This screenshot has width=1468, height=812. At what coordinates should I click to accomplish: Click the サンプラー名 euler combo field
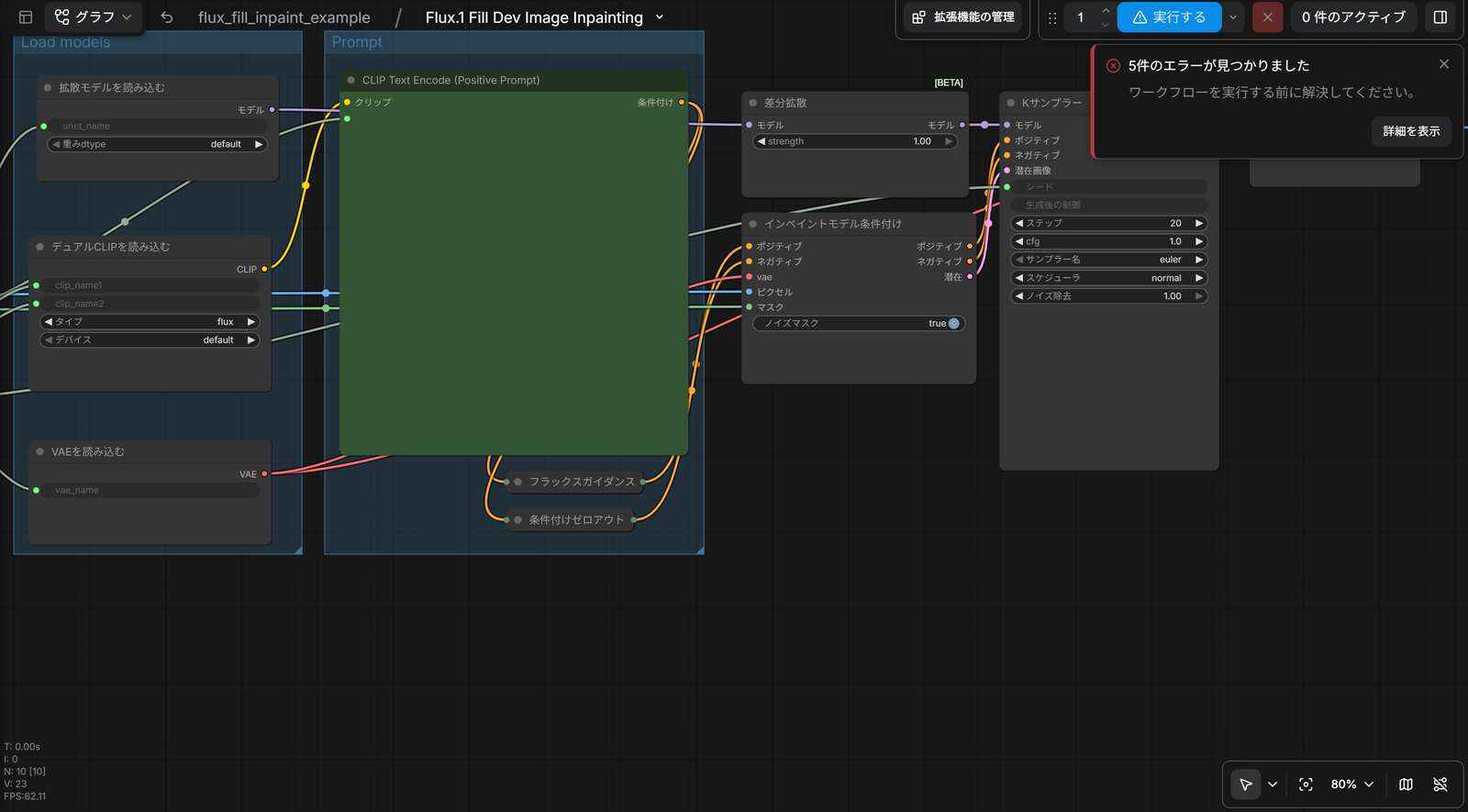coord(1109,260)
